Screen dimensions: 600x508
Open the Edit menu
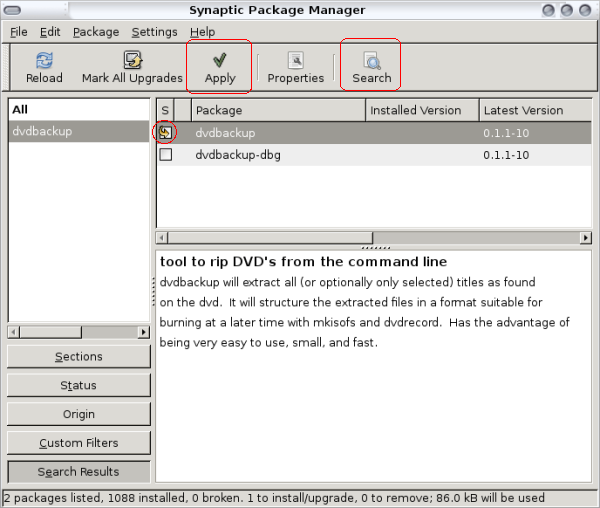pos(50,32)
